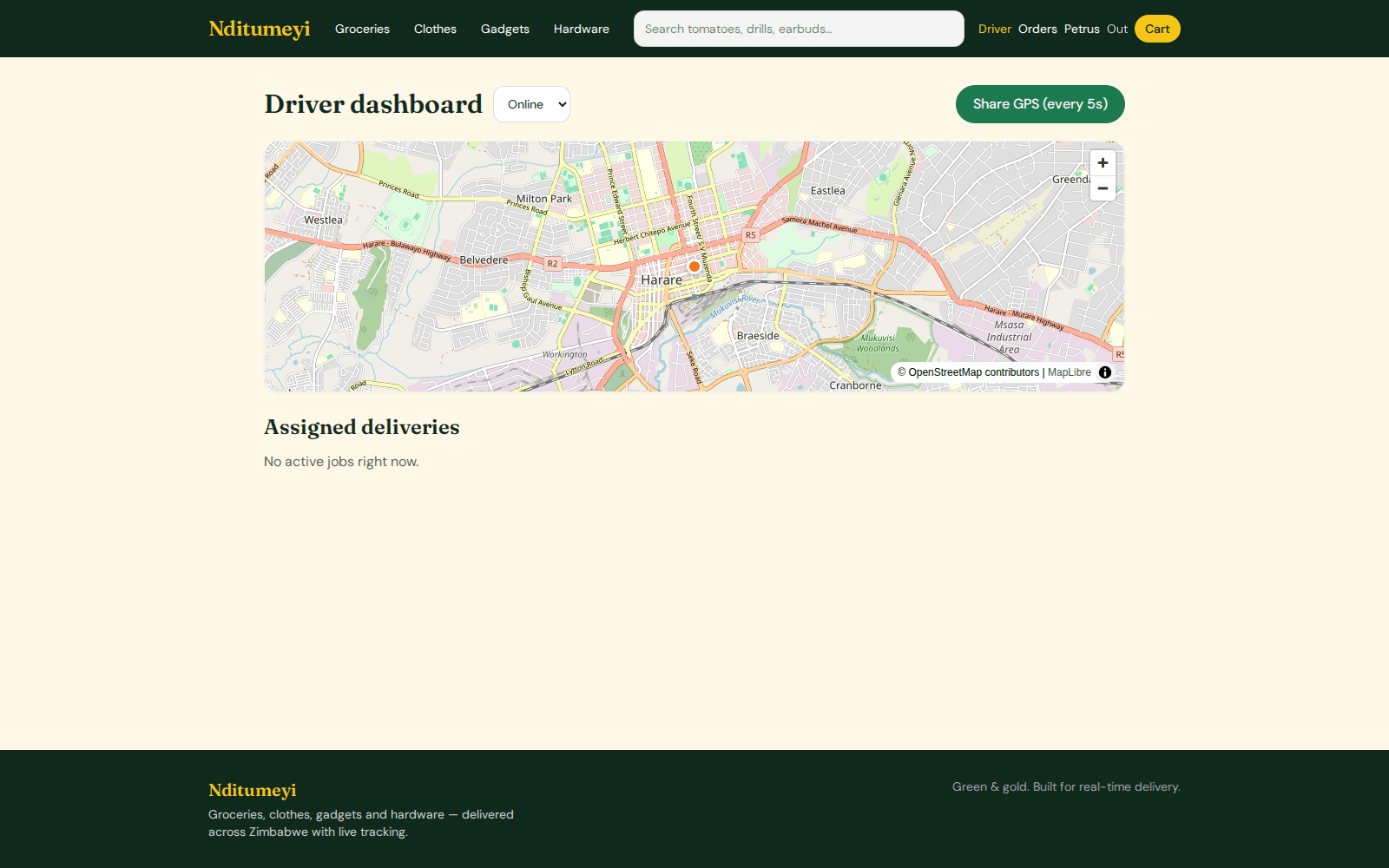This screenshot has width=1389, height=868.
Task: Open the Groceries category
Action: [362, 29]
